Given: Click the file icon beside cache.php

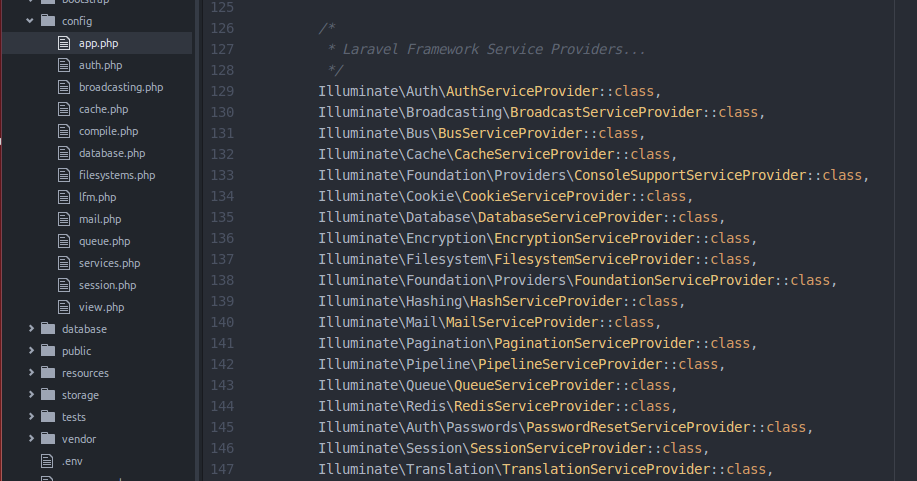Looking at the screenshot, I should (x=64, y=109).
